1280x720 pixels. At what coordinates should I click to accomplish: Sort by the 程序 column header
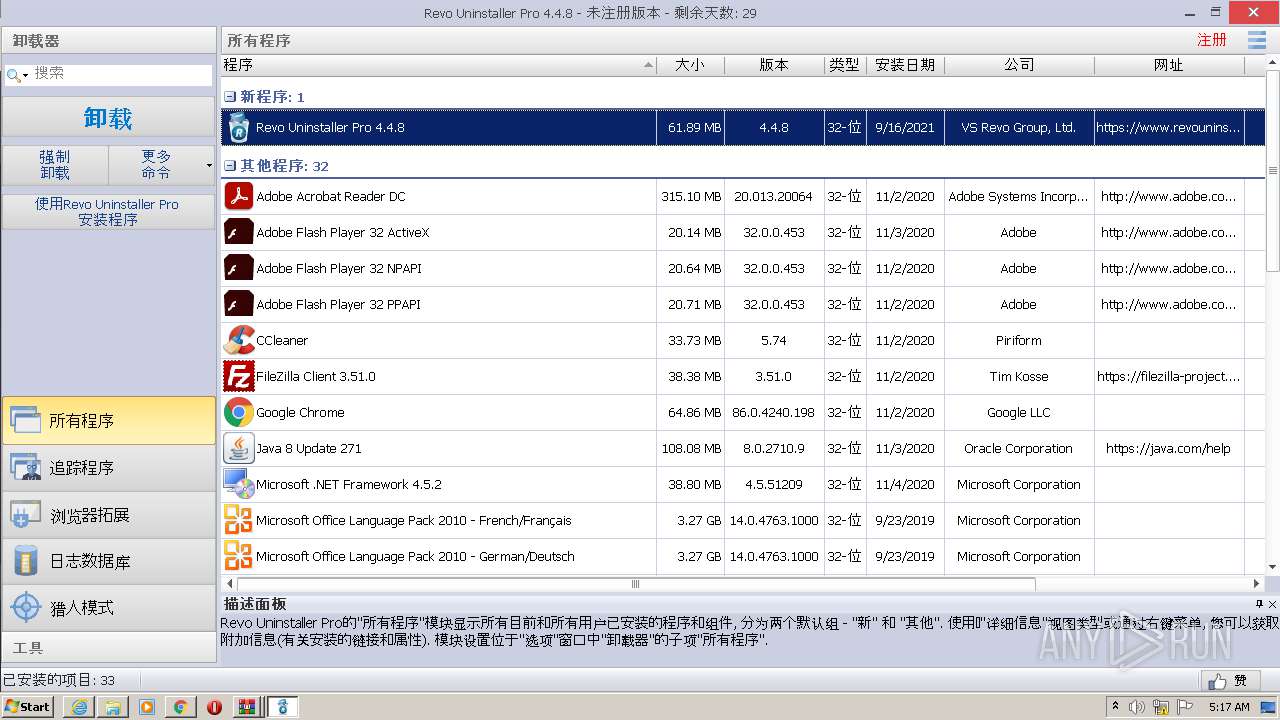(438, 65)
